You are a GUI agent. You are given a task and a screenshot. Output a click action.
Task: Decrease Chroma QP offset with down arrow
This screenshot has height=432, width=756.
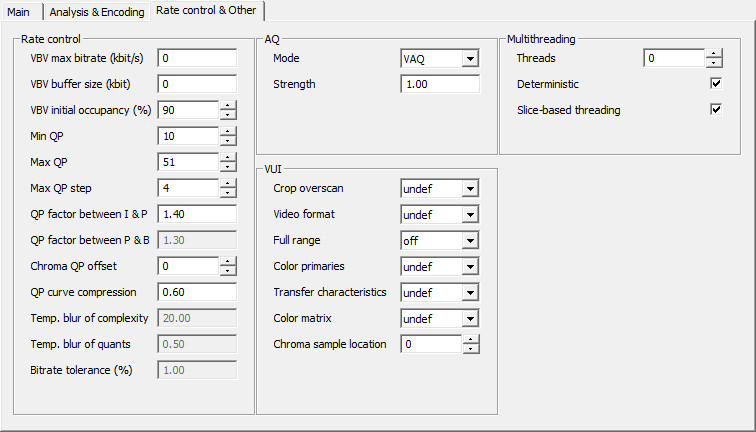(228, 271)
